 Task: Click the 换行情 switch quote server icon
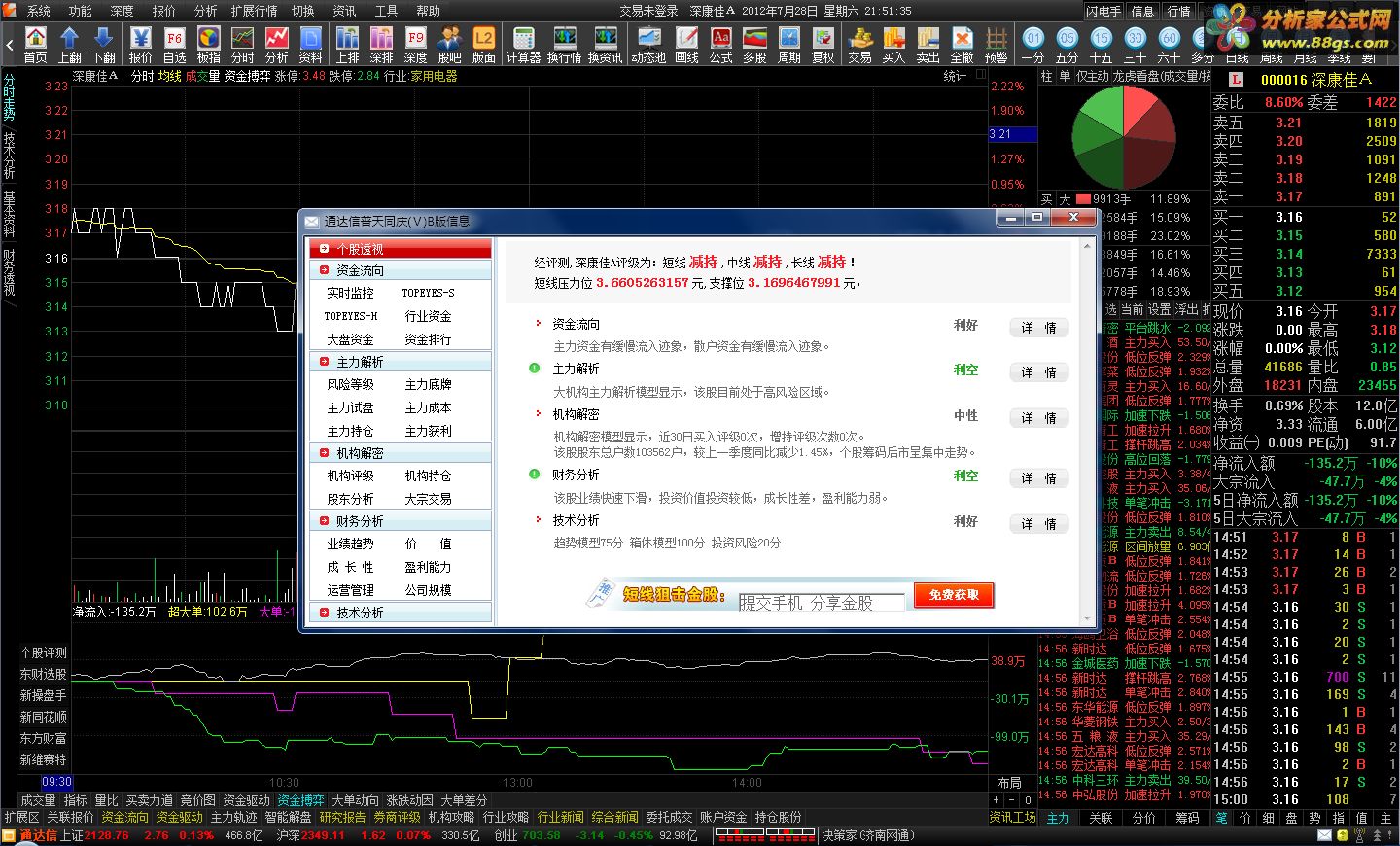[564, 44]
